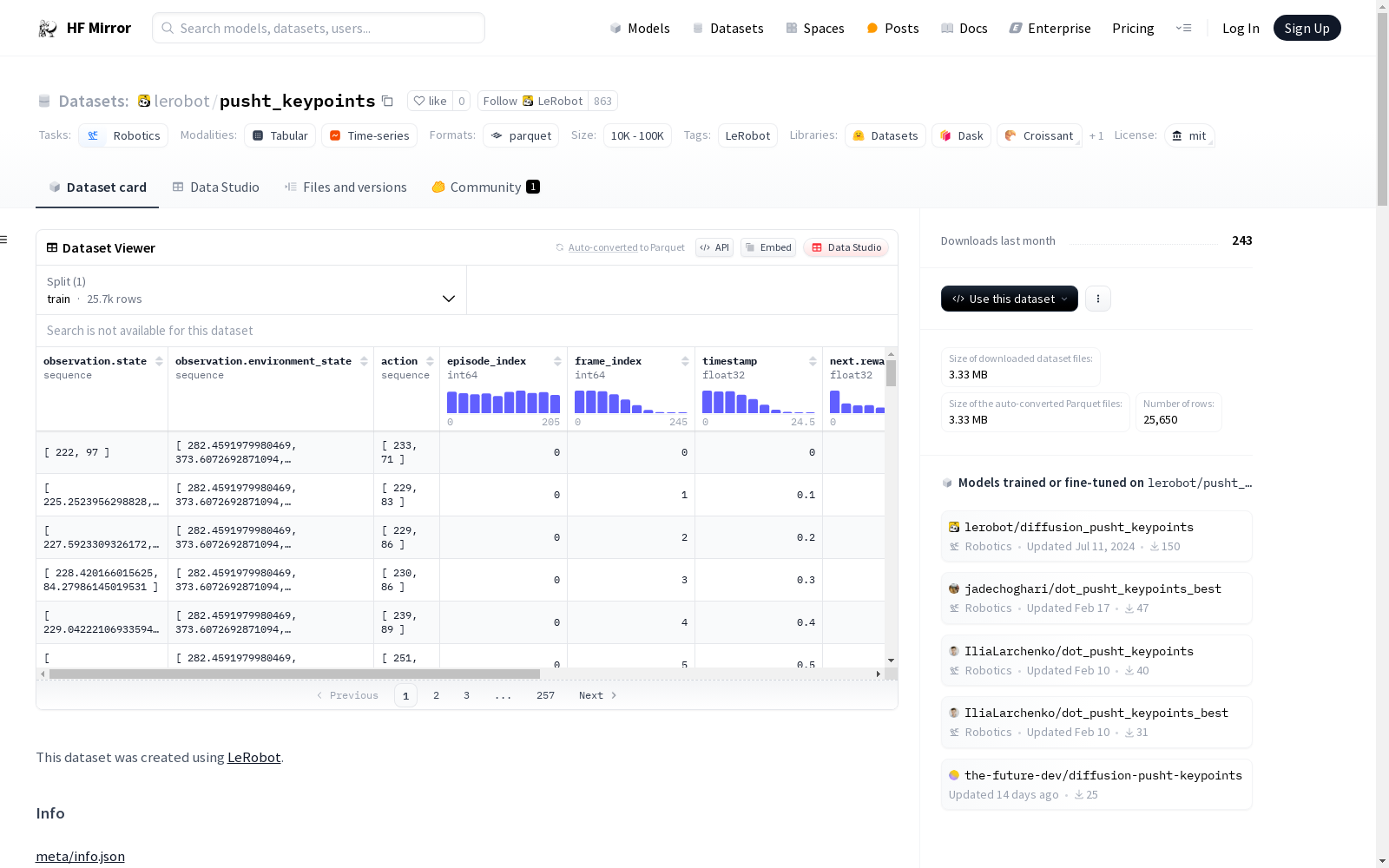Sort the episode_index column using its icon
Image resolution: width=1389 pixels, height=868 pixels.
pos(557,361)
